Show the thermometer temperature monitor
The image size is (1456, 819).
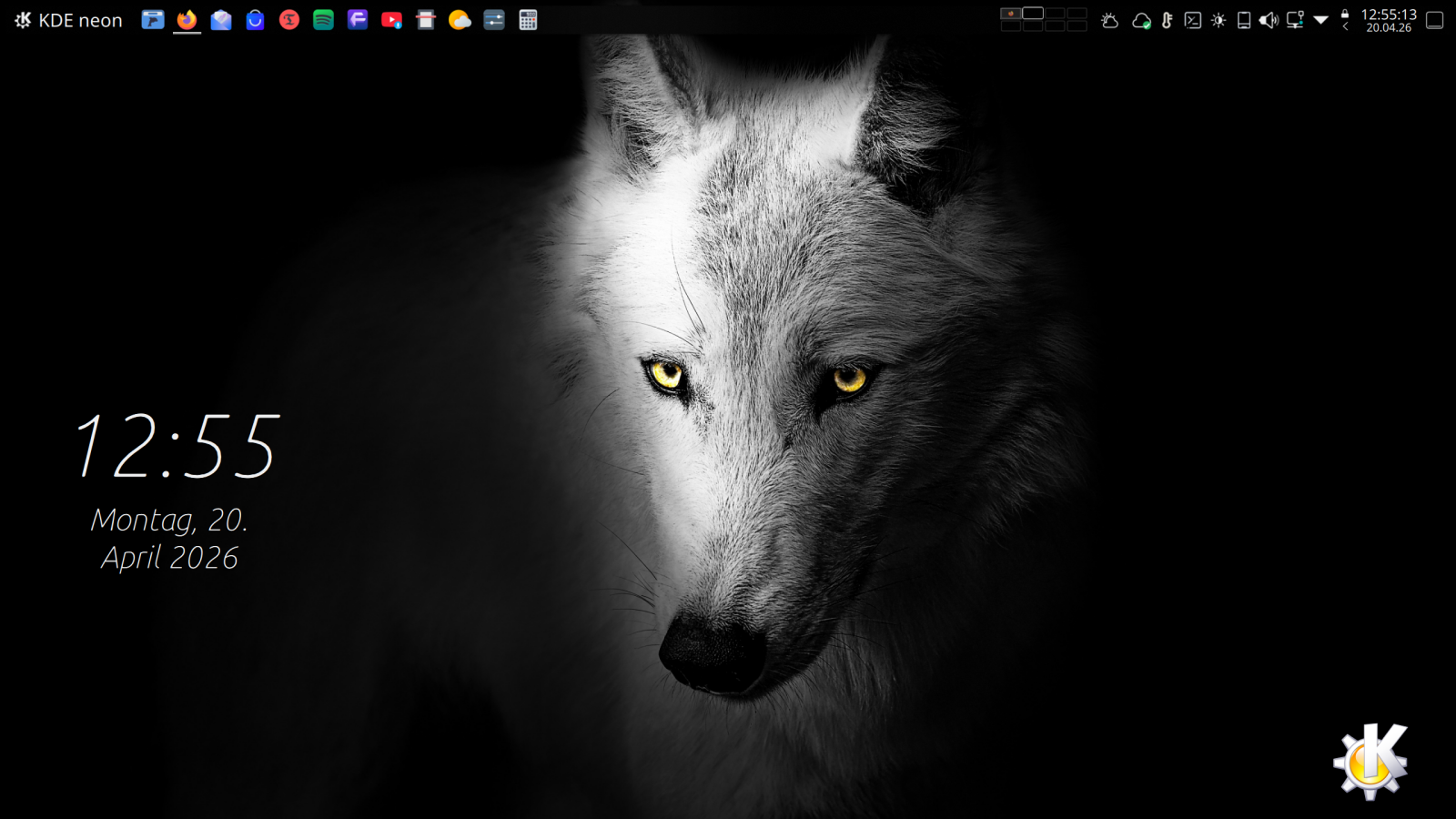pos(1167,20)
